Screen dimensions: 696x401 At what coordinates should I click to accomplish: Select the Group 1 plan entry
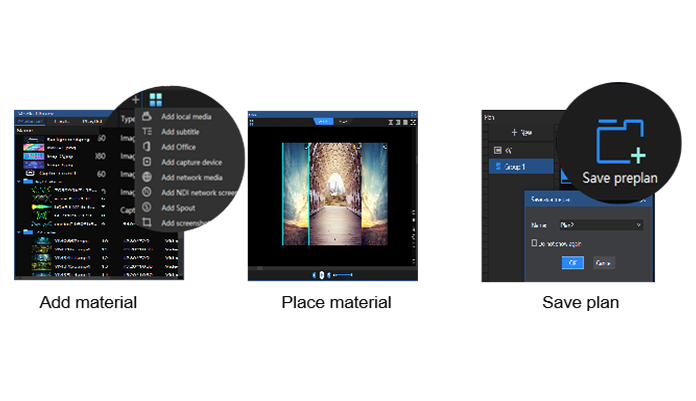click(521, 167)
